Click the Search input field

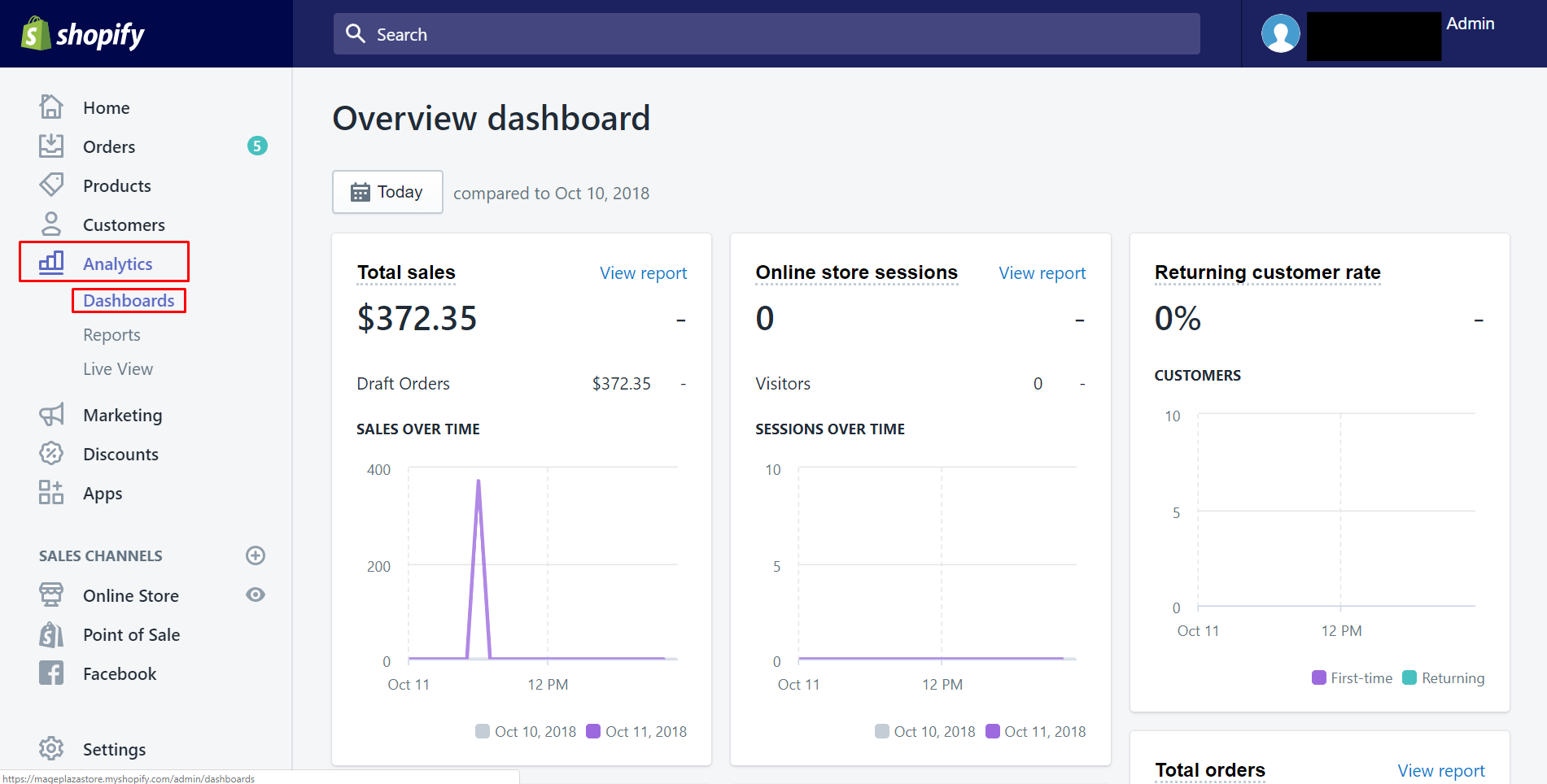click(766, 34)
